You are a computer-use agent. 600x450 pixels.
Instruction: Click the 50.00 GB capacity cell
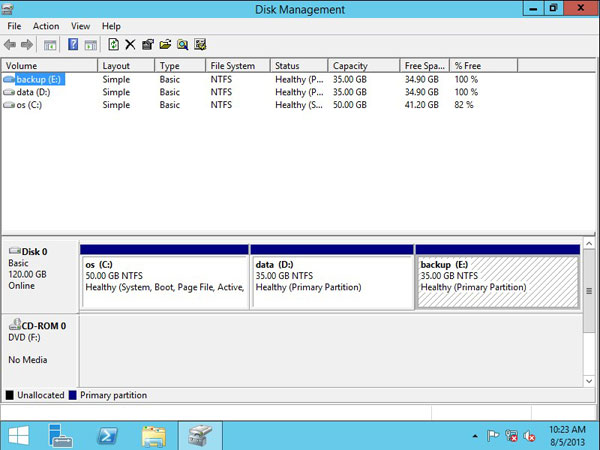point(350,105)
